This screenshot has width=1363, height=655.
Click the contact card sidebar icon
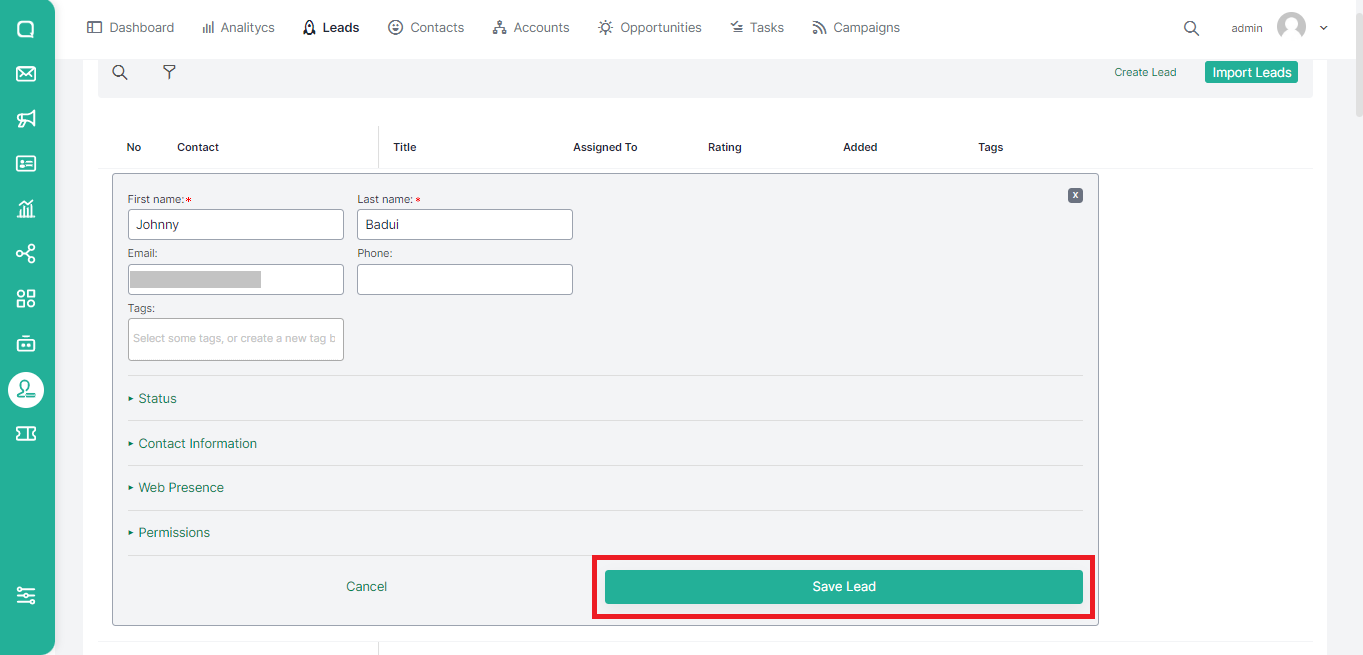26,164
